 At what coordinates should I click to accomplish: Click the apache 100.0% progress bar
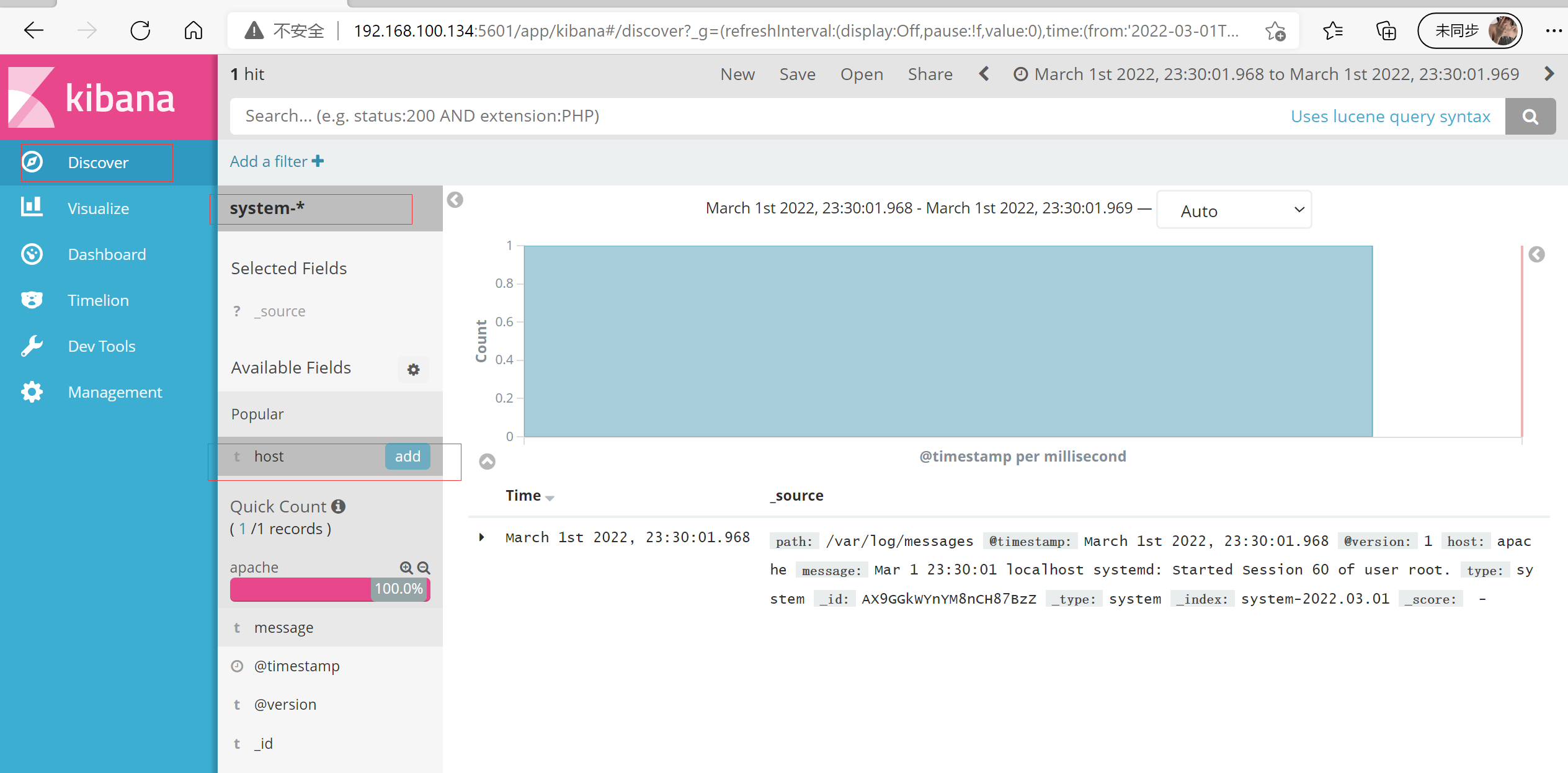[329, 589]
